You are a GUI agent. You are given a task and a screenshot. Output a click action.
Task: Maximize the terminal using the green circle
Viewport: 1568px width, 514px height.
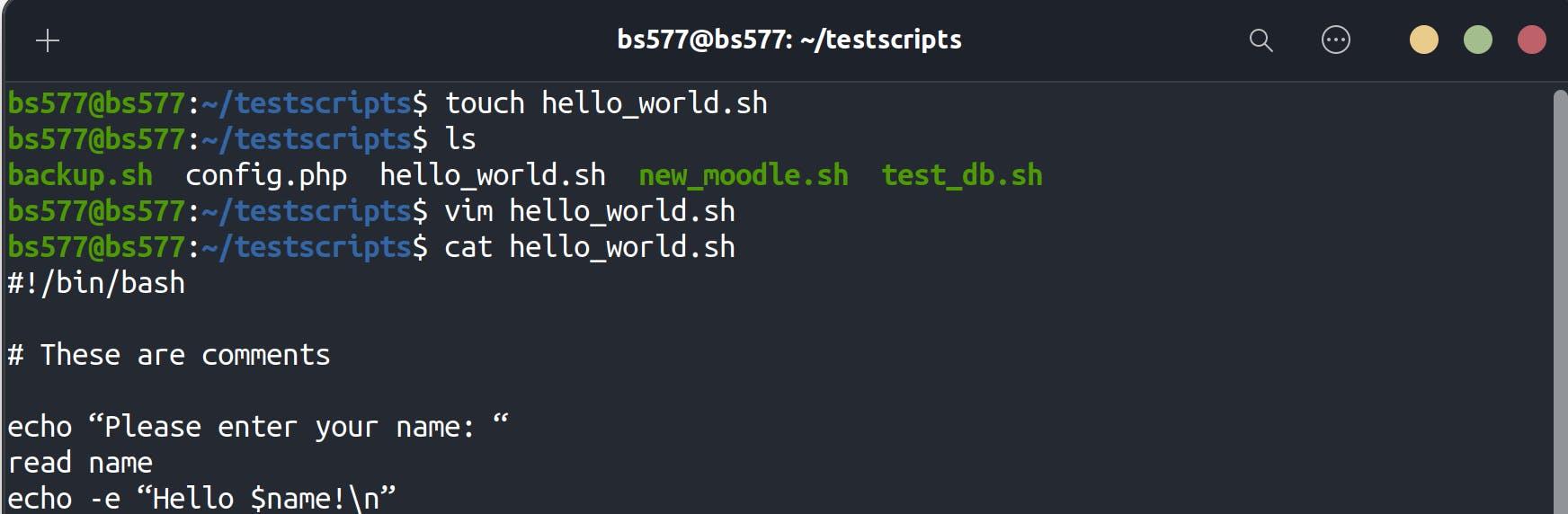point(1478,40)
